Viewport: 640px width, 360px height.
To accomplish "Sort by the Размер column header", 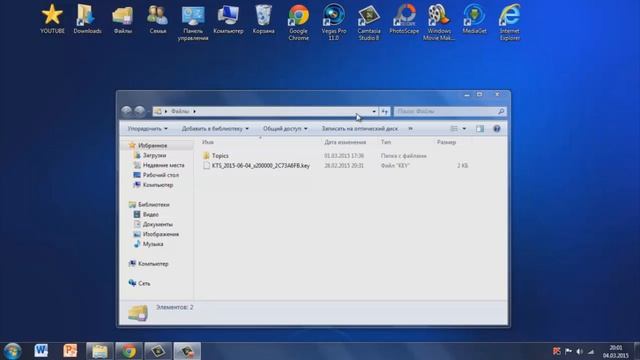I will point(446,142).
